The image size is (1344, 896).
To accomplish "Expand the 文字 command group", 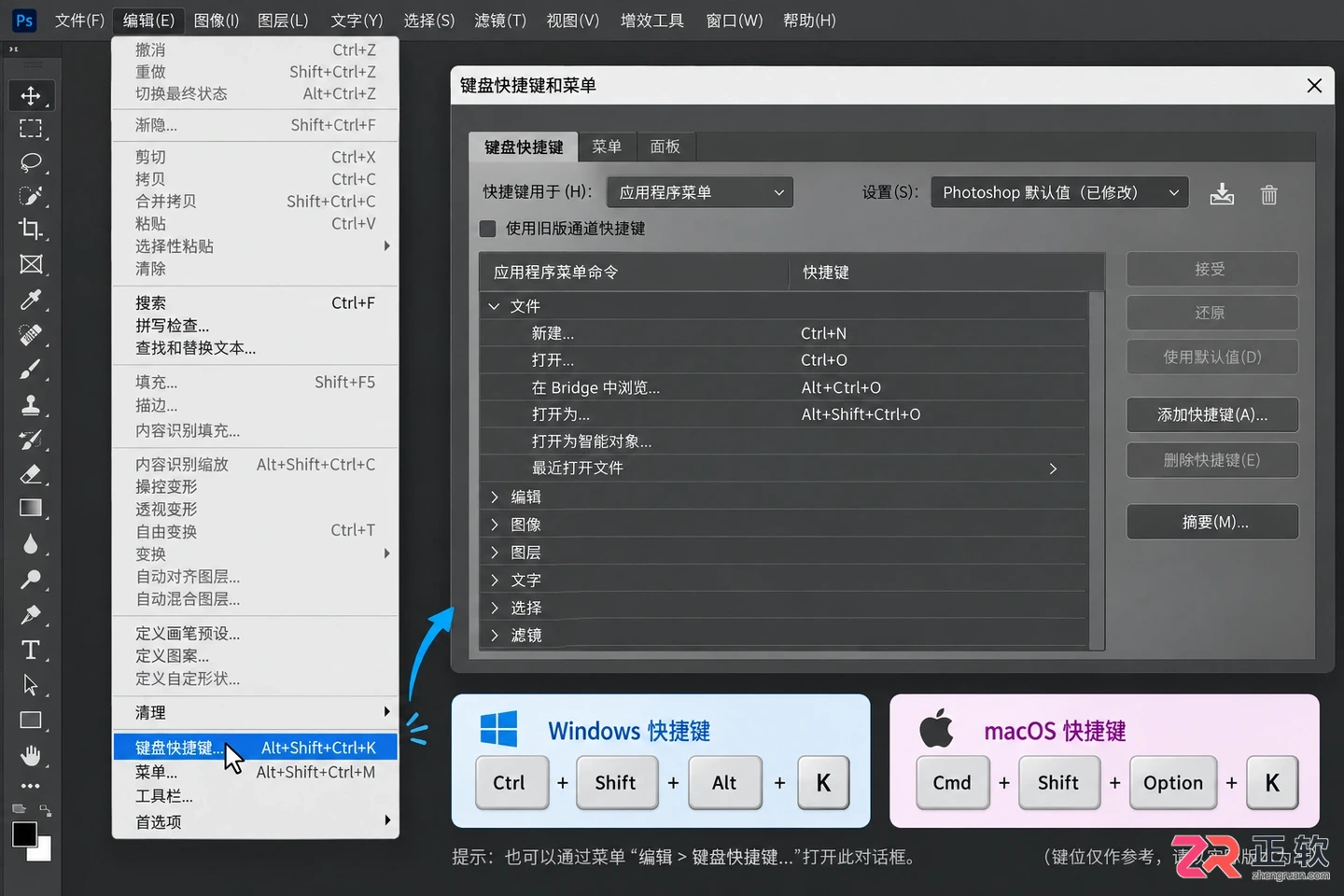I will [x=495, y=580].
